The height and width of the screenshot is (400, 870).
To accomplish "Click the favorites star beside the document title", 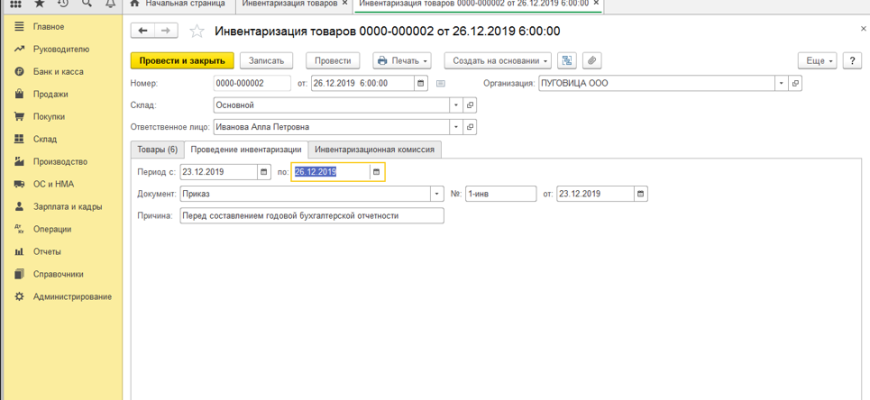I will (198, 32).
